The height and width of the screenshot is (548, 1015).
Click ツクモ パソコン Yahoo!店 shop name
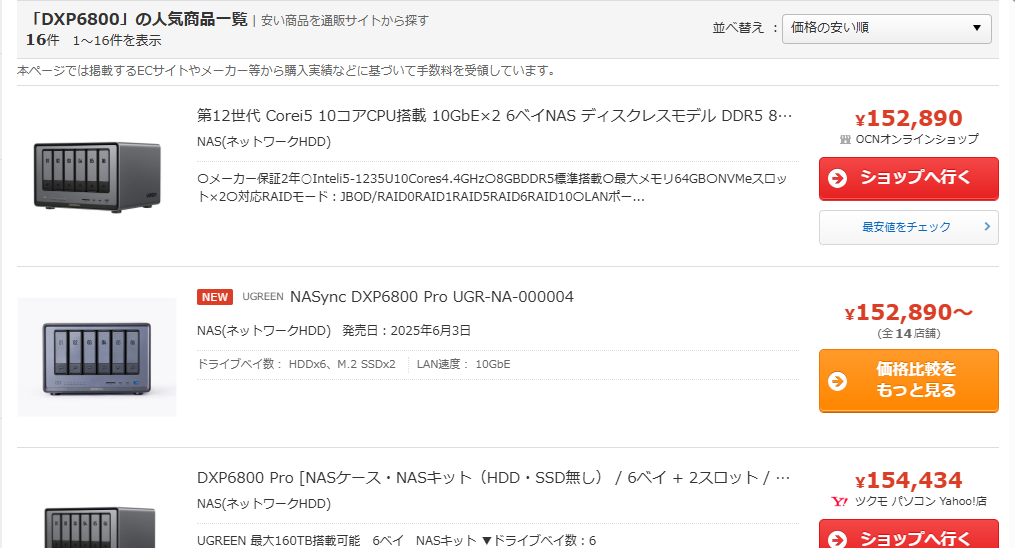(920, 501)
